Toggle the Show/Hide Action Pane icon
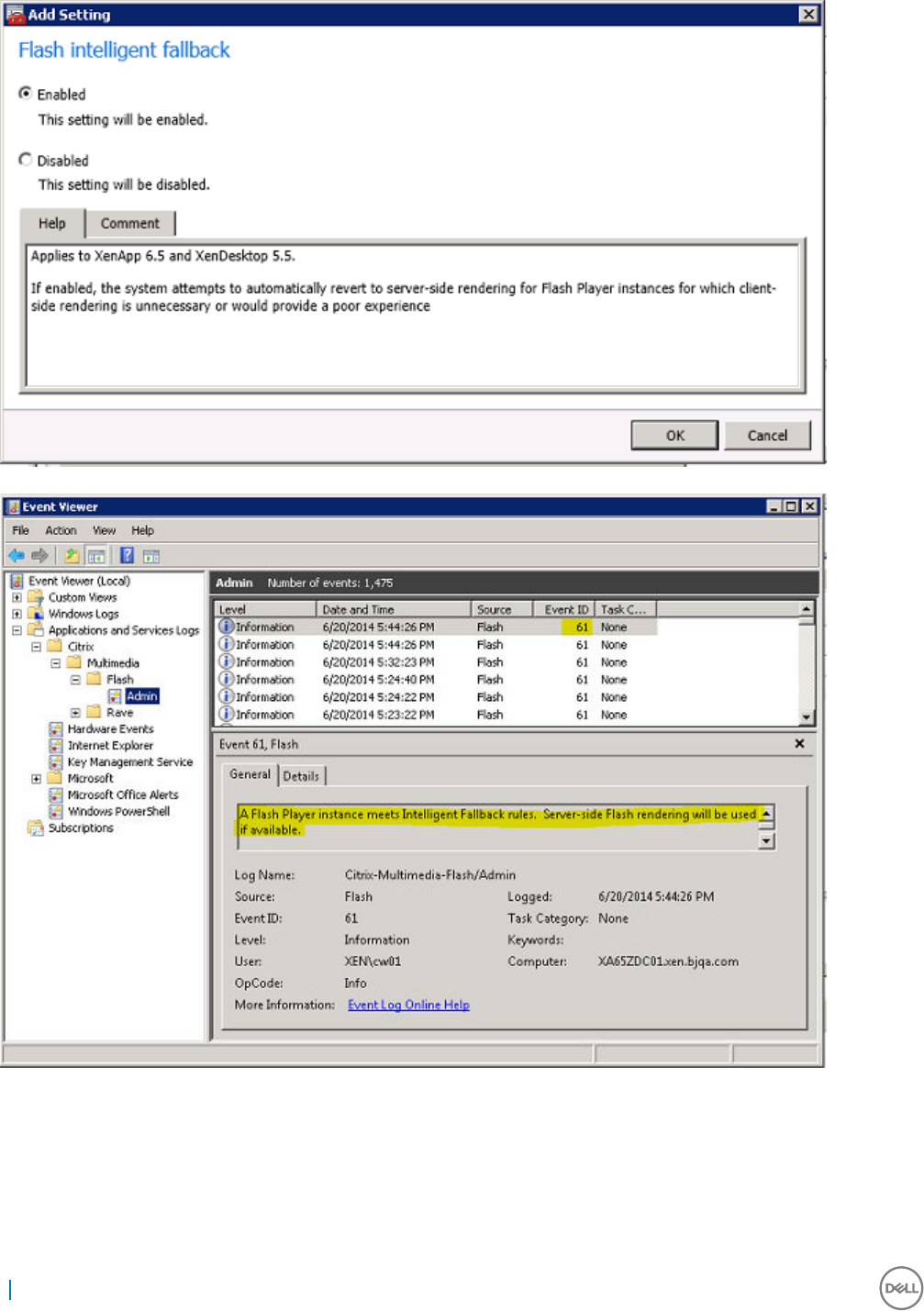Image resolution: width=924 pixels, height=1311 pixels. pyautogui.click(x=151, y=555)
